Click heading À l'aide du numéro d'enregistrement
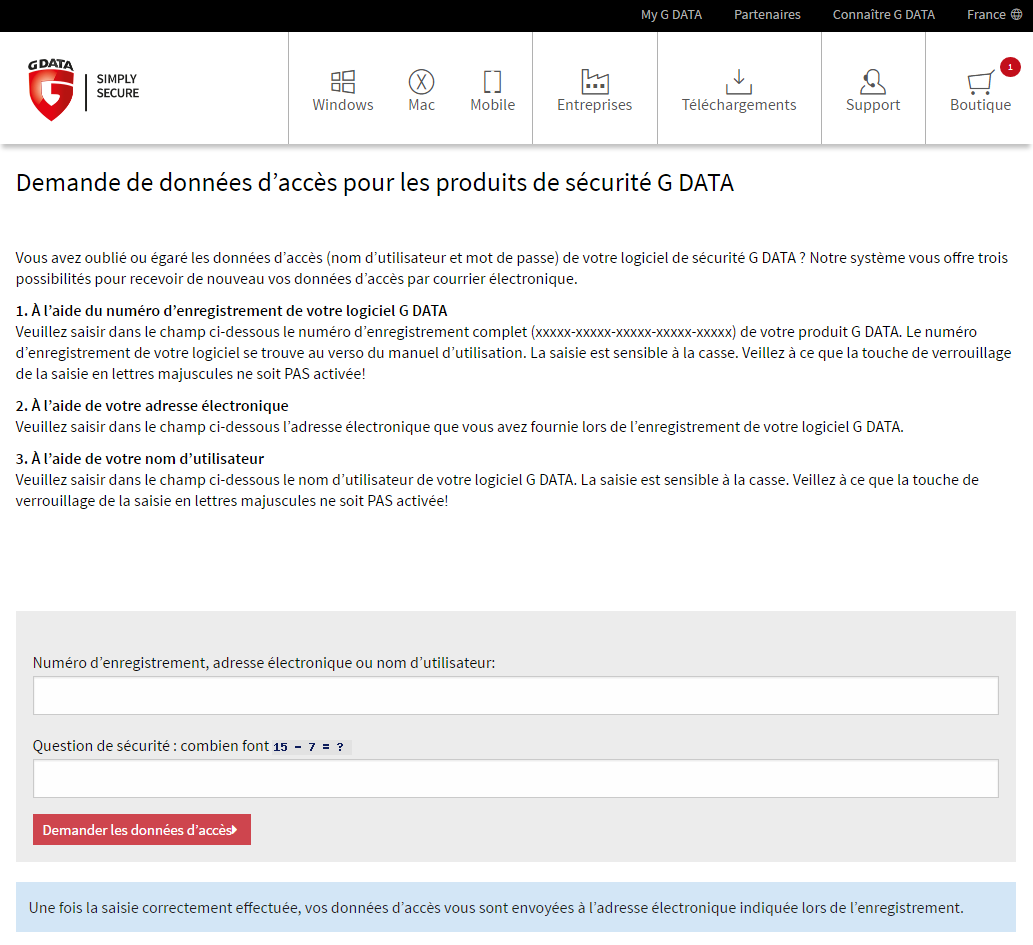The image size is (1033, 945). [x=231, y=310]
